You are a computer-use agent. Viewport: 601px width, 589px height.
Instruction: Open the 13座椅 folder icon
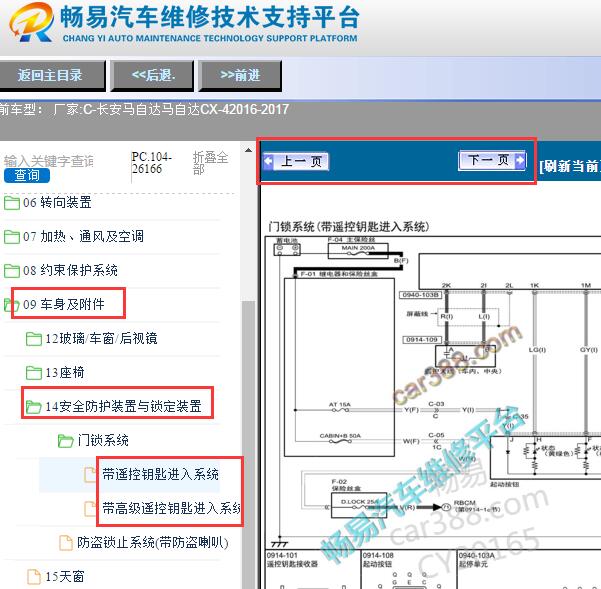pos(34,372)
